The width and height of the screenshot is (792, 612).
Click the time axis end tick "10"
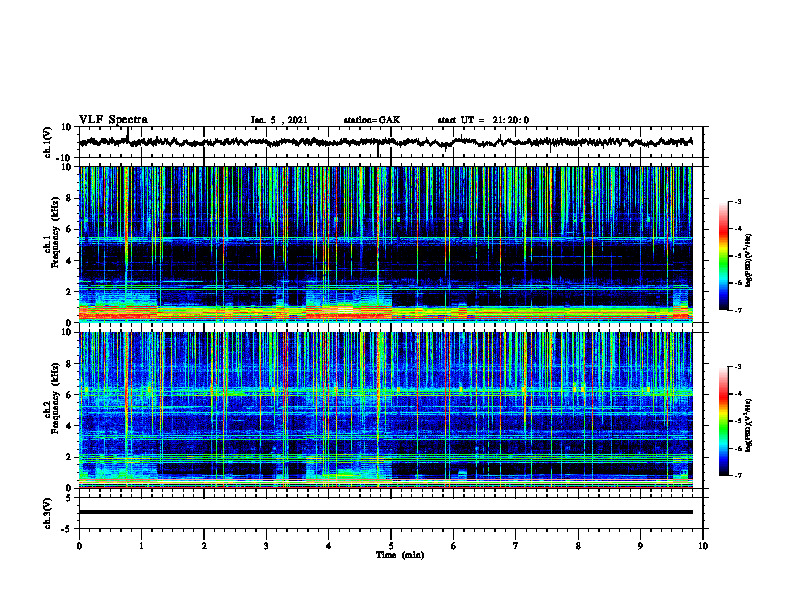[703, 546]
